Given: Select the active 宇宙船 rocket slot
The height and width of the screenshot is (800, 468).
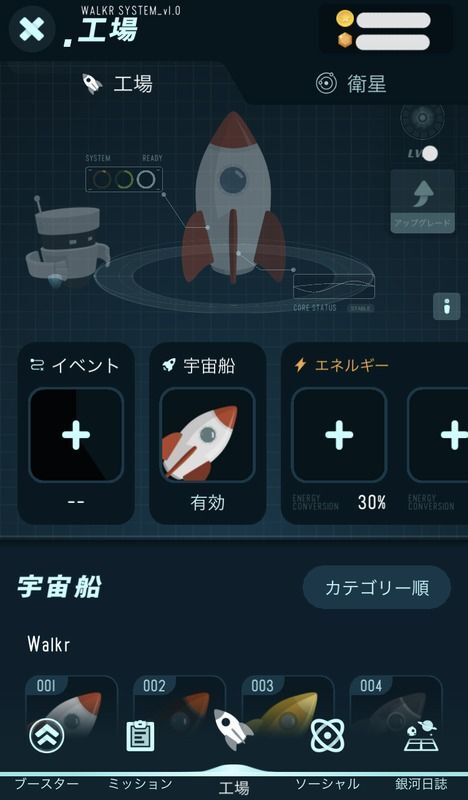Looking at the screenshot, I should (x=207, y=435).
